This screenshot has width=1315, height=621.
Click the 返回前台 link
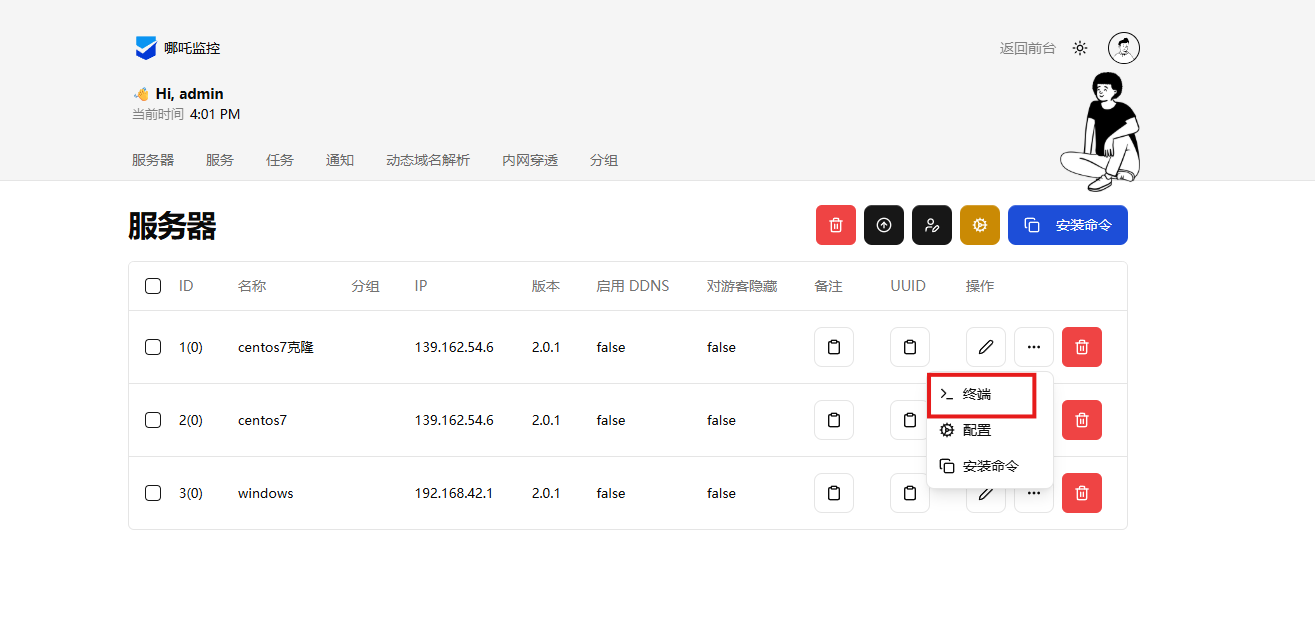1027,48
